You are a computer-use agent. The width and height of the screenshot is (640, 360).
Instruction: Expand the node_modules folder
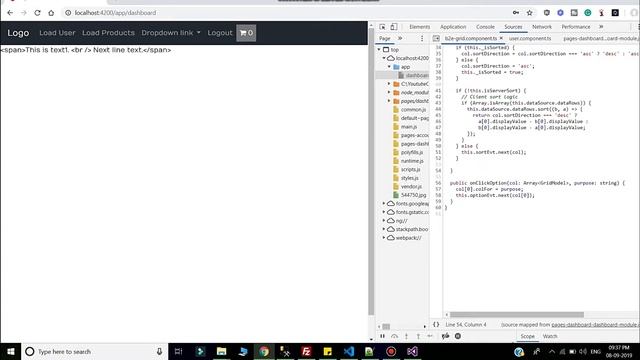point(389,92)
